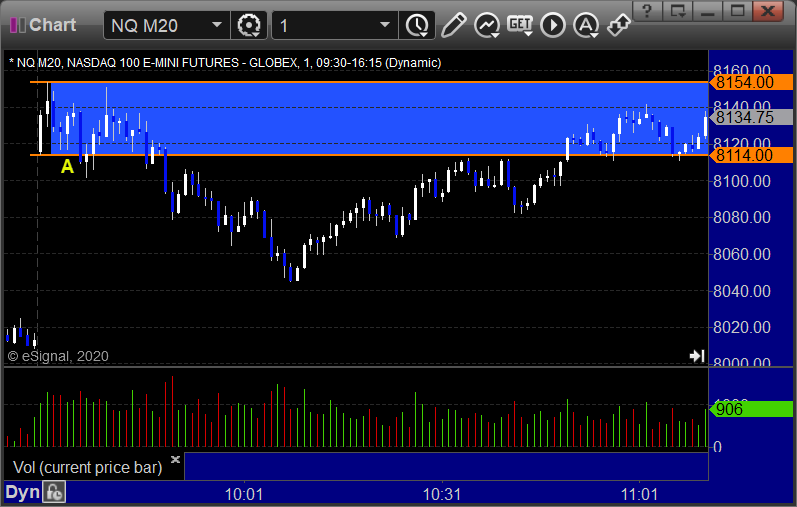
Task: Click the 11:01 time axis label
Action: [x=639, y=494]
